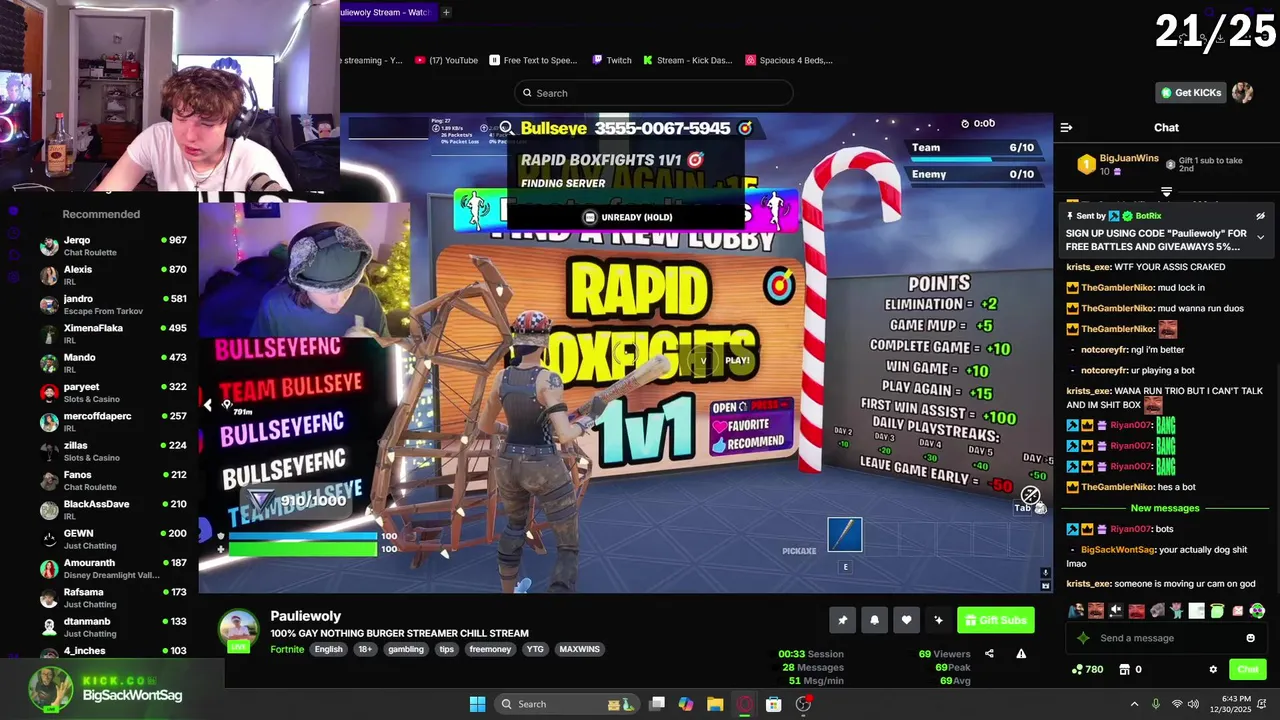Click the New messages divider in chat
The image size is (1280, 720).
1164,508
